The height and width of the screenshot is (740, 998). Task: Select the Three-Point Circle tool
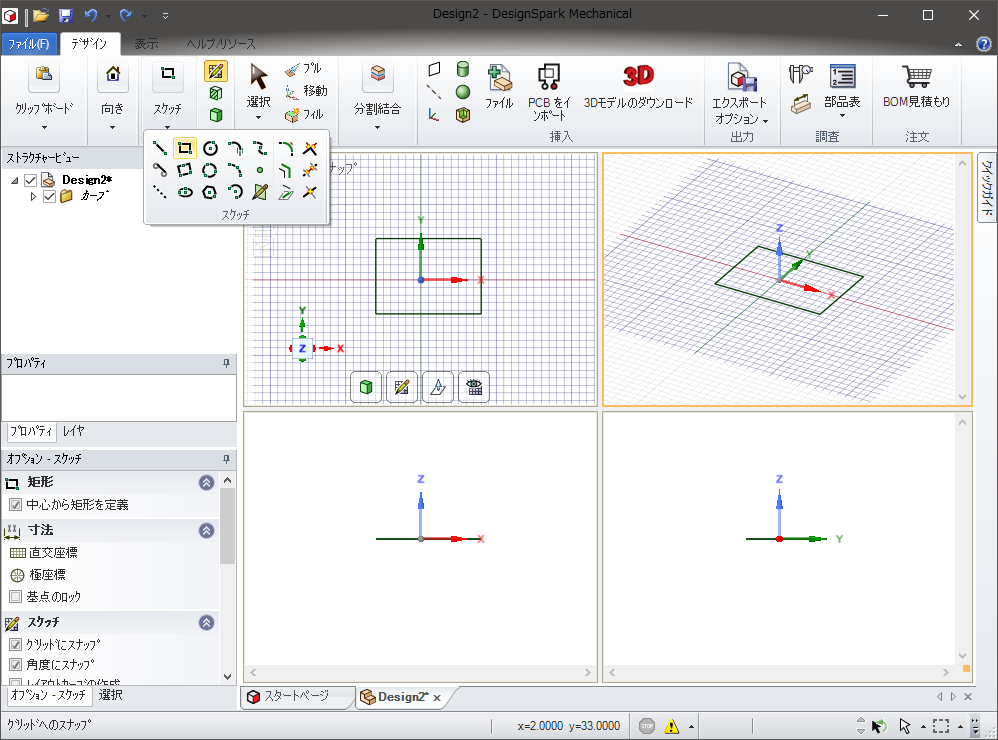tap(210, 170)
